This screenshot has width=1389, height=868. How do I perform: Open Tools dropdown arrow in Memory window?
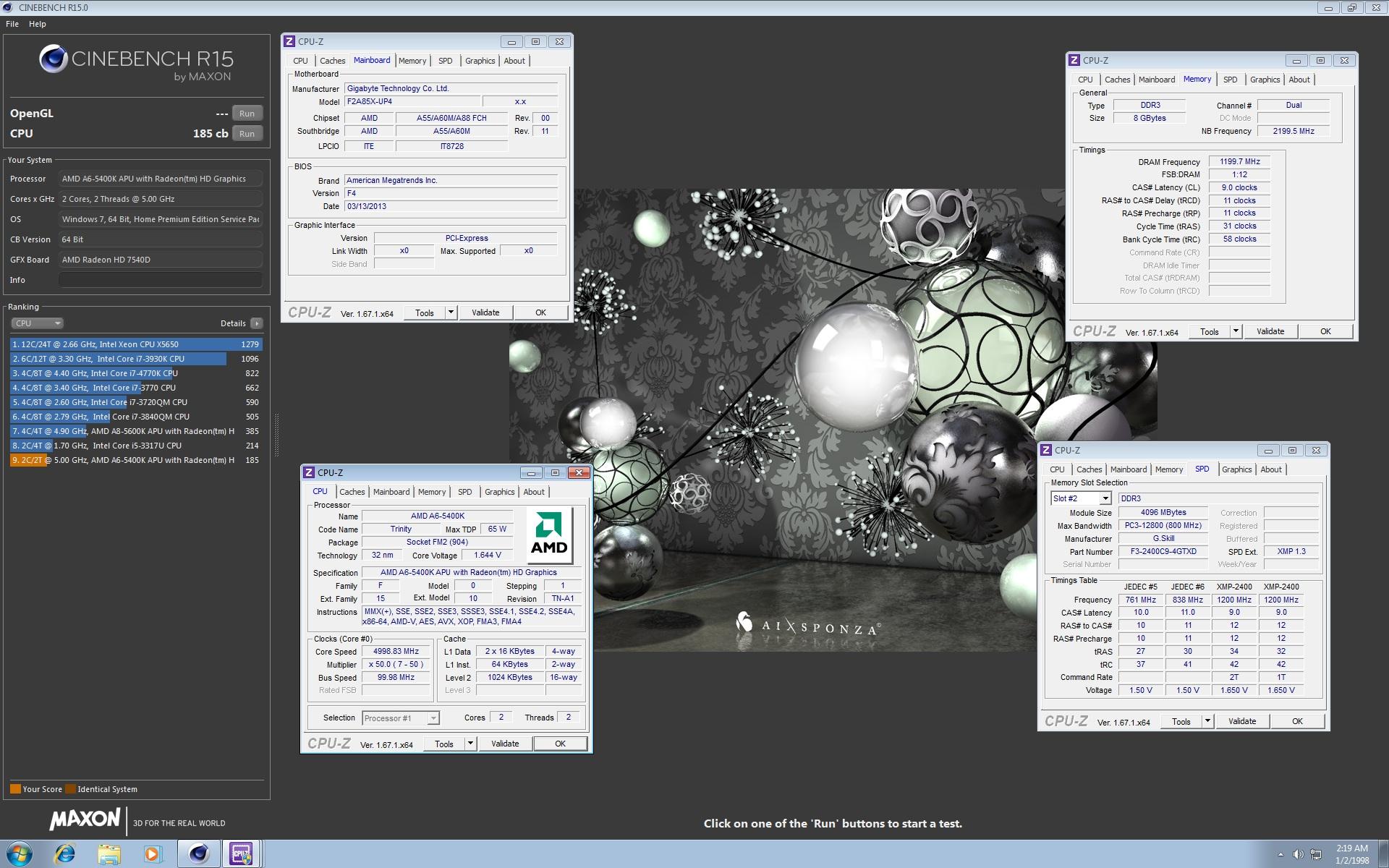(x=1236, y=331)
